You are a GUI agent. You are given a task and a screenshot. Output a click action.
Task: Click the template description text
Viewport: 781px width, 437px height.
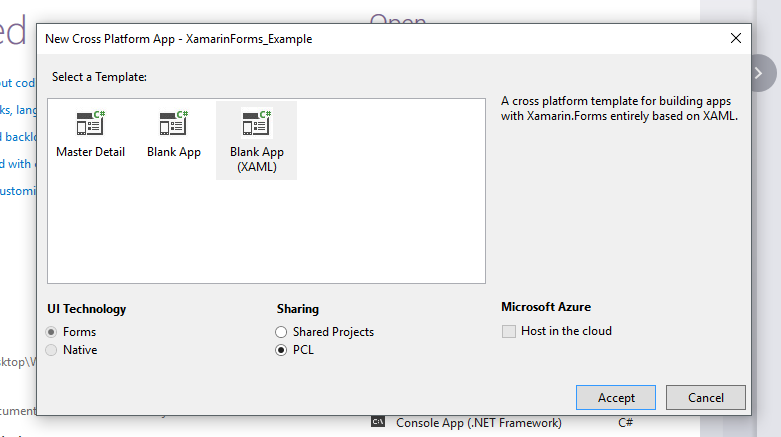tap(619, 109)
